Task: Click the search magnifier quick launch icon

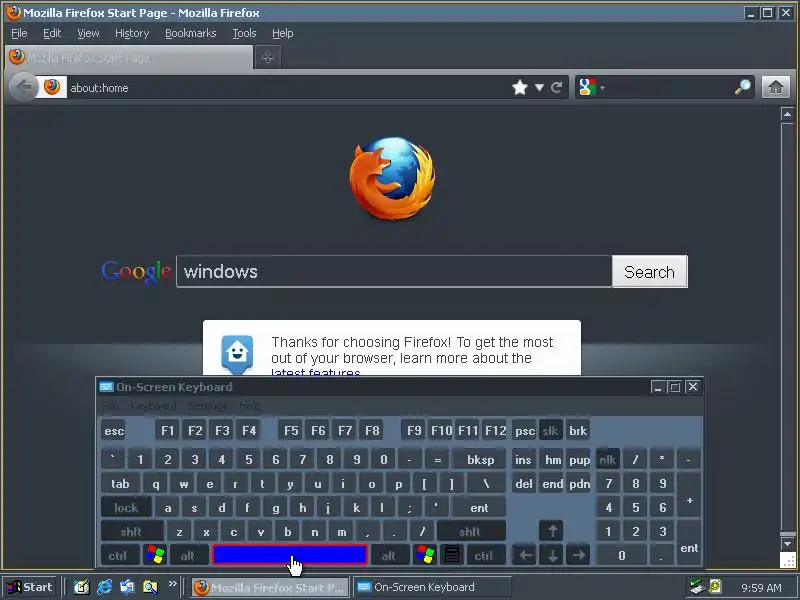Action: click(151, 587)
